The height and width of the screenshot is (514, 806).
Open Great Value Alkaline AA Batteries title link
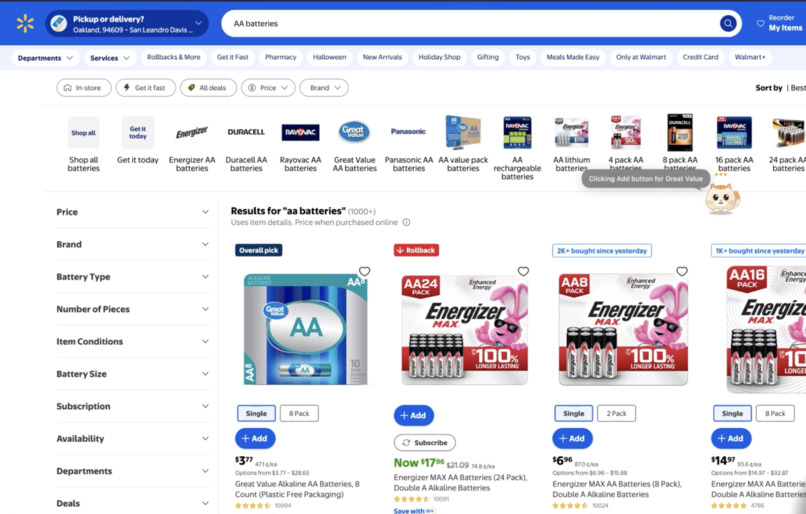(297, 489)
